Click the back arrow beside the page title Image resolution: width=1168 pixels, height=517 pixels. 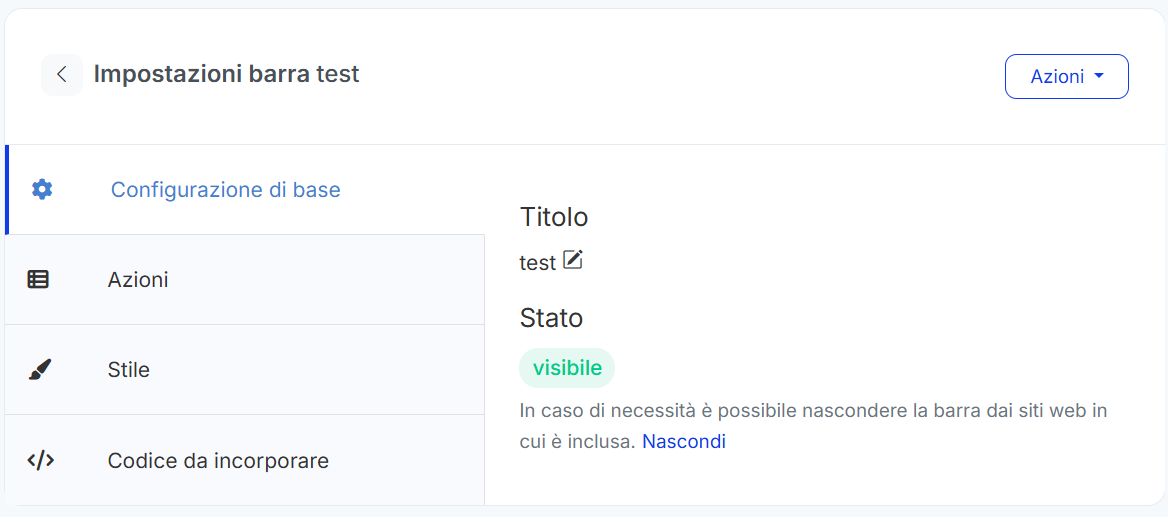(x=62, y=75)
